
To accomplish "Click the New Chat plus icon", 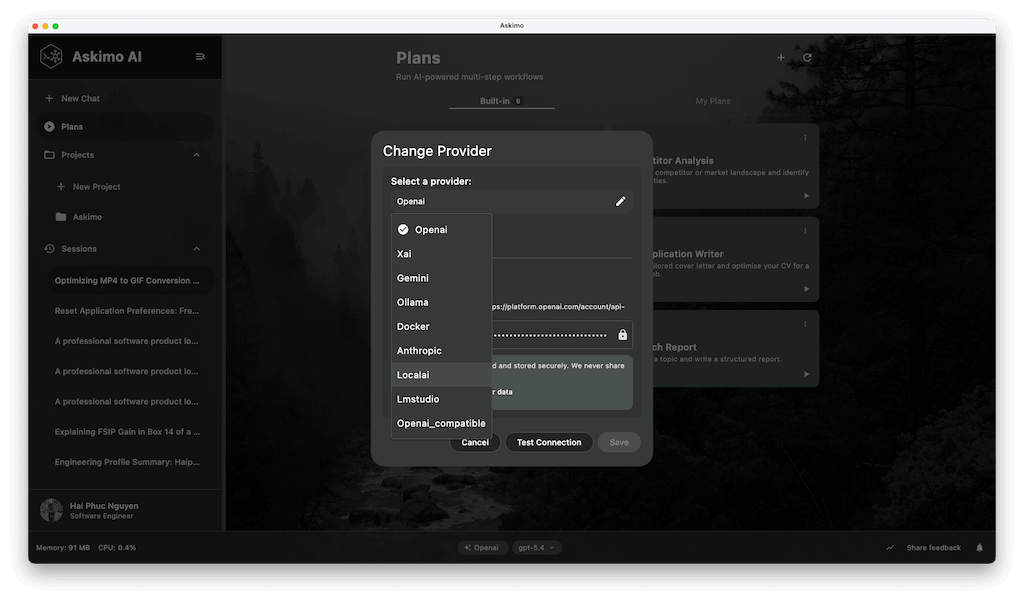I will pos(49,98).
